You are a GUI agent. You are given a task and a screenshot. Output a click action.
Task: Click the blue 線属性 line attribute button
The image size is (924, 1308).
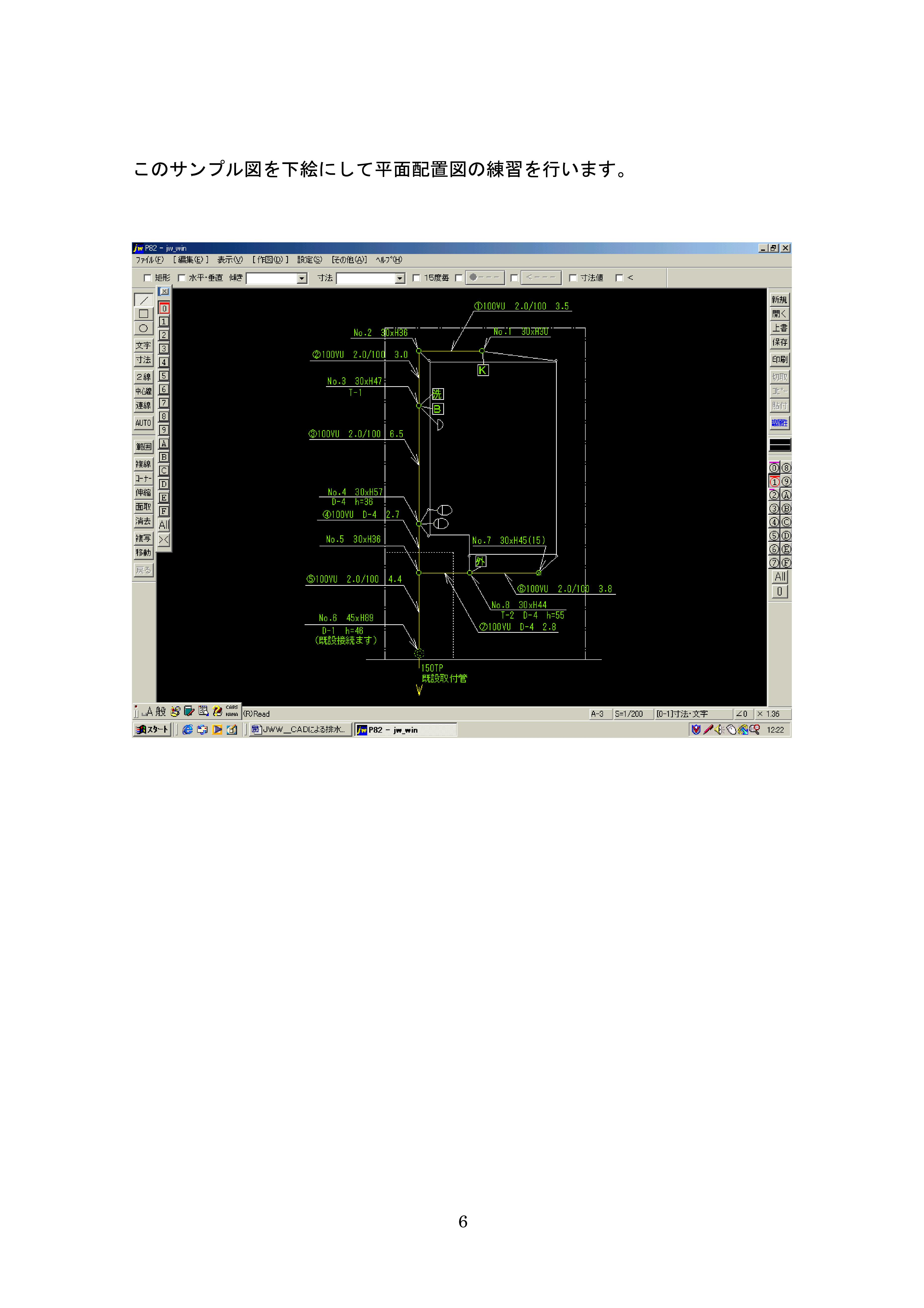click(780, 423)
